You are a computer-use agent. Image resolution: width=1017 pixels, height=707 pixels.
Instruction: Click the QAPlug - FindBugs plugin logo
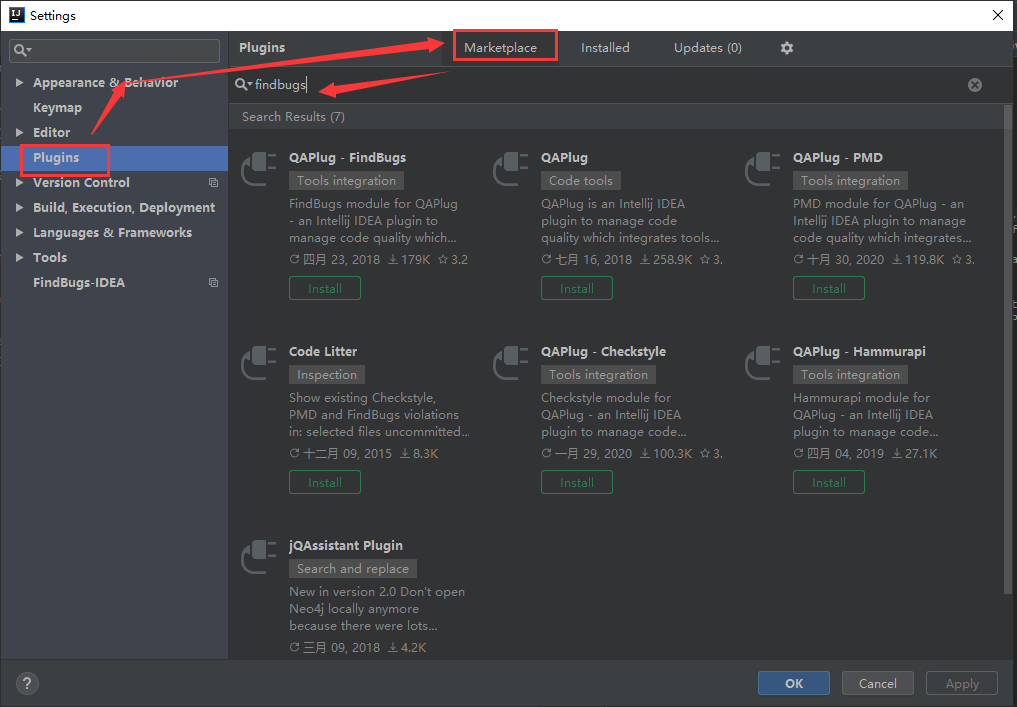(259, 169)
